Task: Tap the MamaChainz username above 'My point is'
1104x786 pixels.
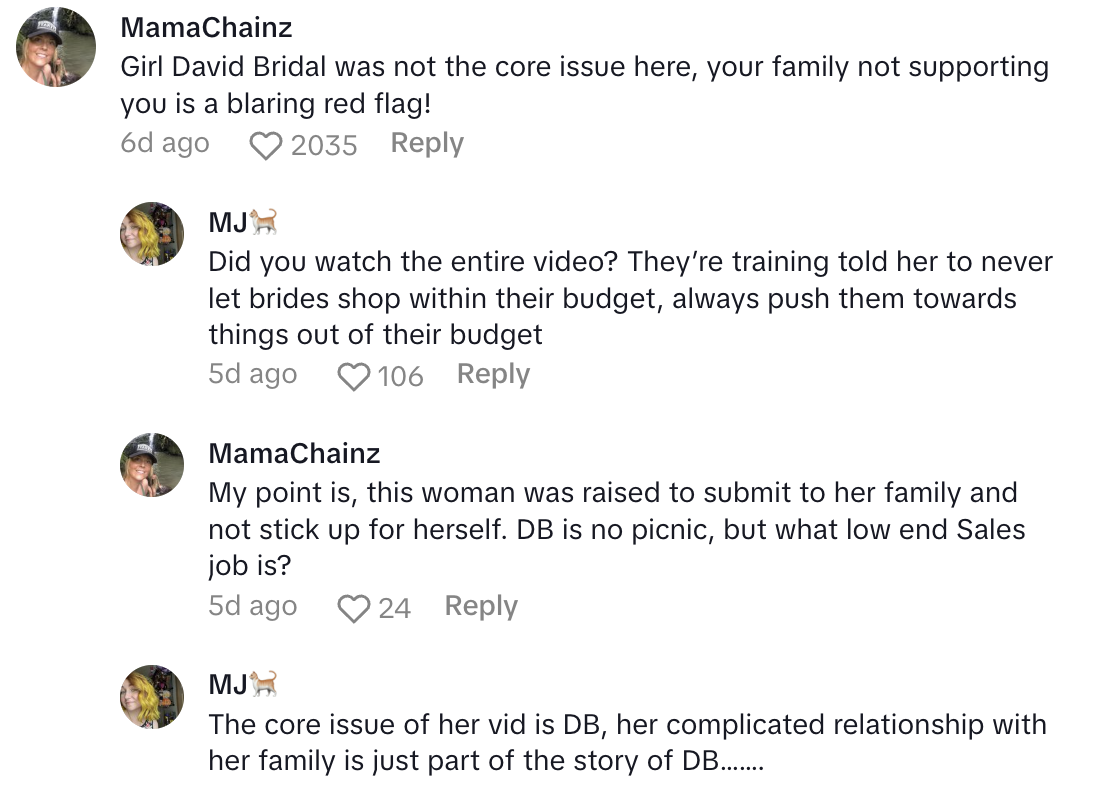Action: pos(294,453)
